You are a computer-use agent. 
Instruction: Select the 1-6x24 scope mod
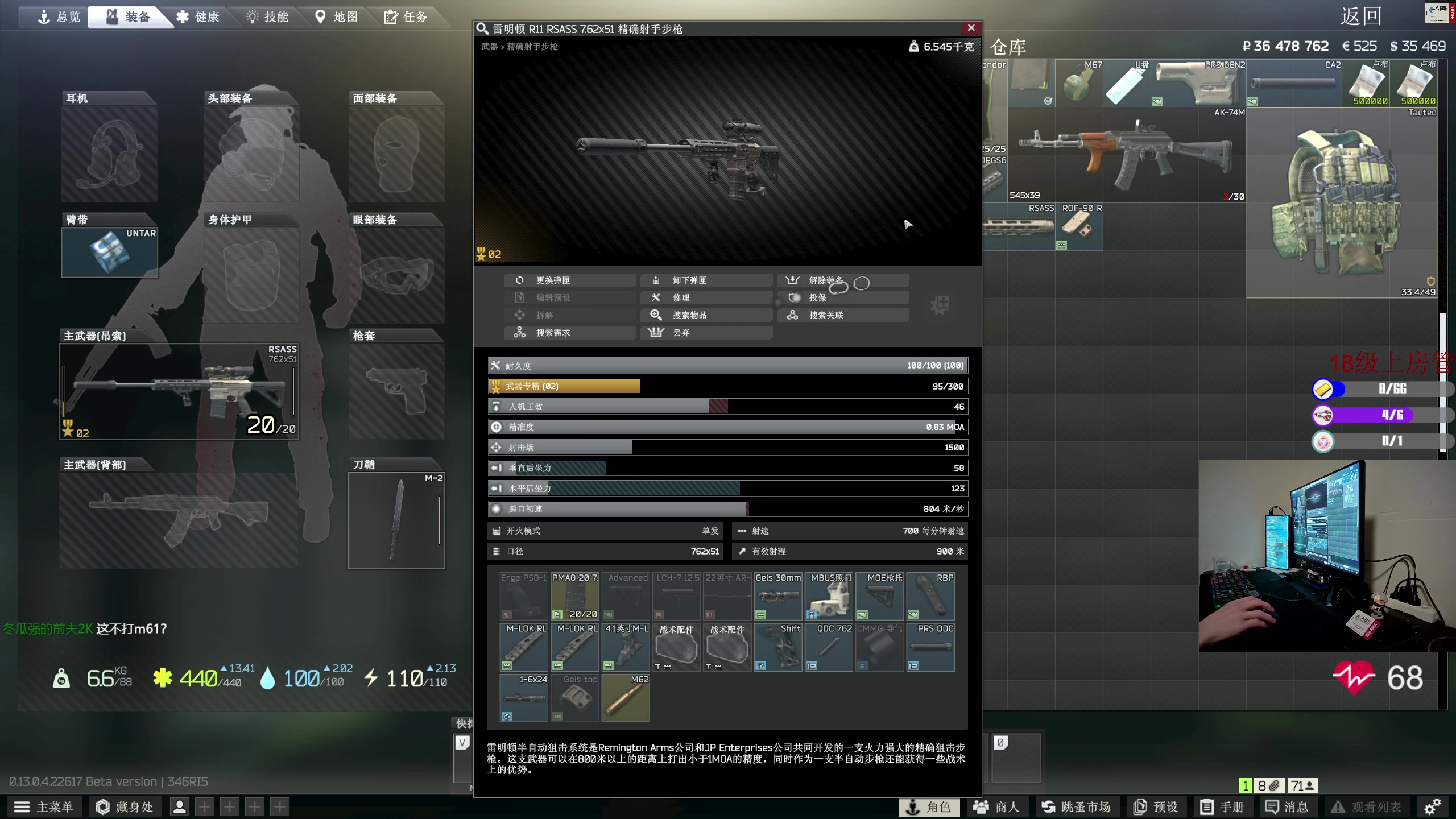click(524, 698)
